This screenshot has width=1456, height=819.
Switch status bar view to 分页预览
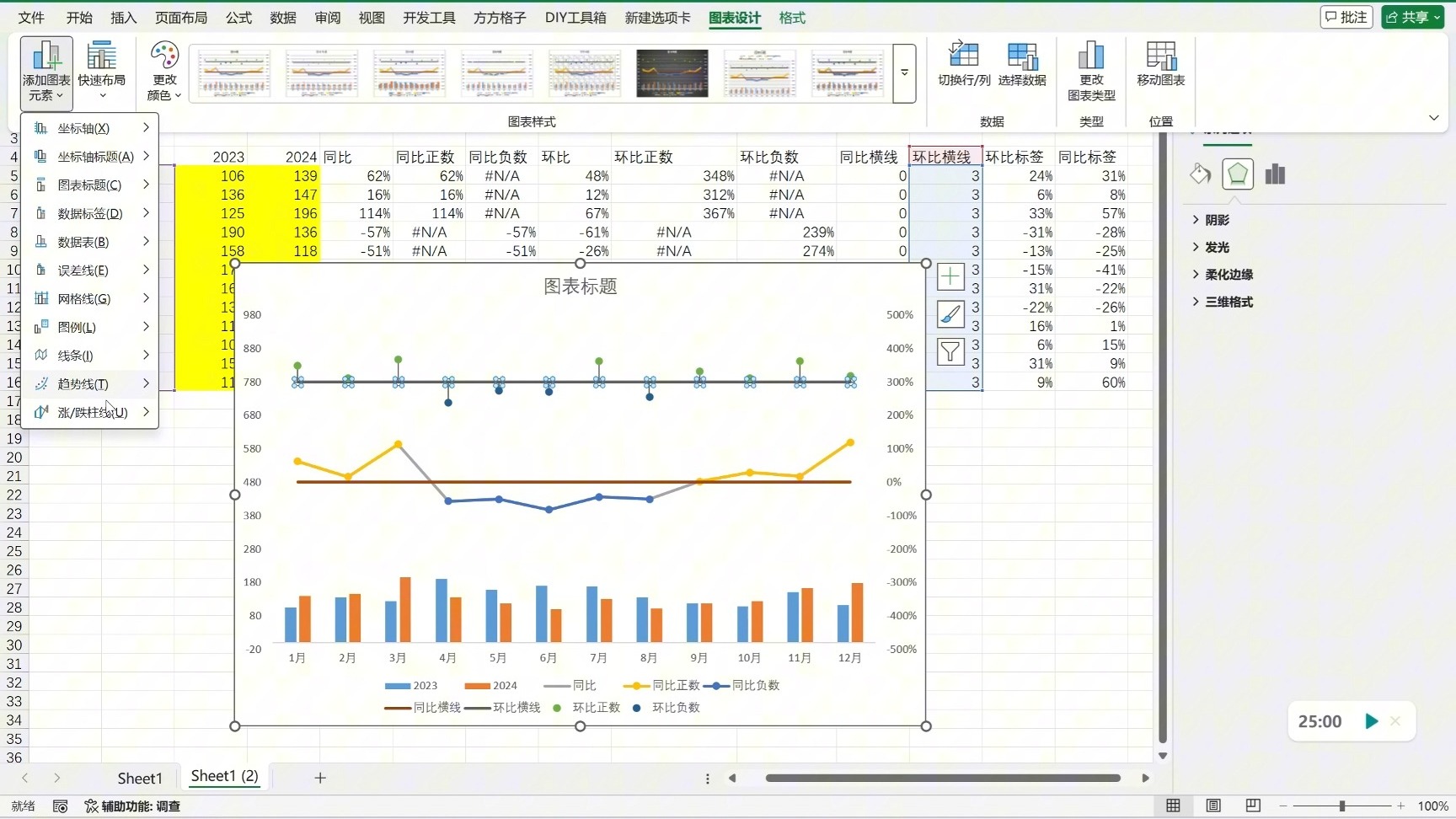pos(1253,806)
